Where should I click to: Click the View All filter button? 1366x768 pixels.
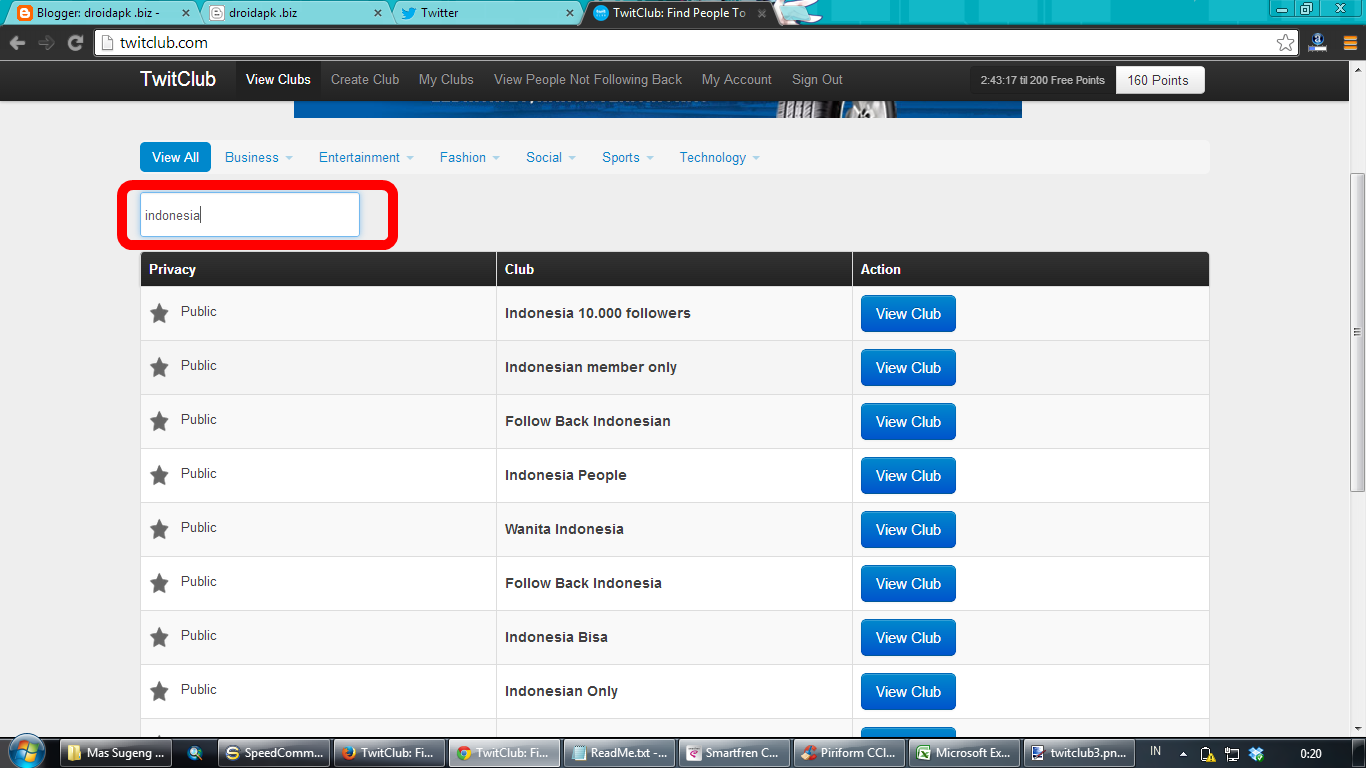pyautogui.click(x=175, y=157)
